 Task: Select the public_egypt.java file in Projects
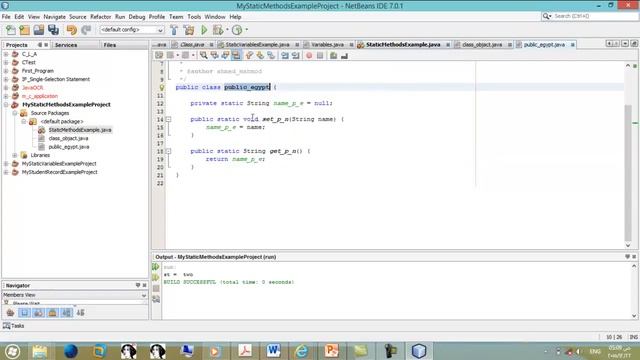pos(69,147)
